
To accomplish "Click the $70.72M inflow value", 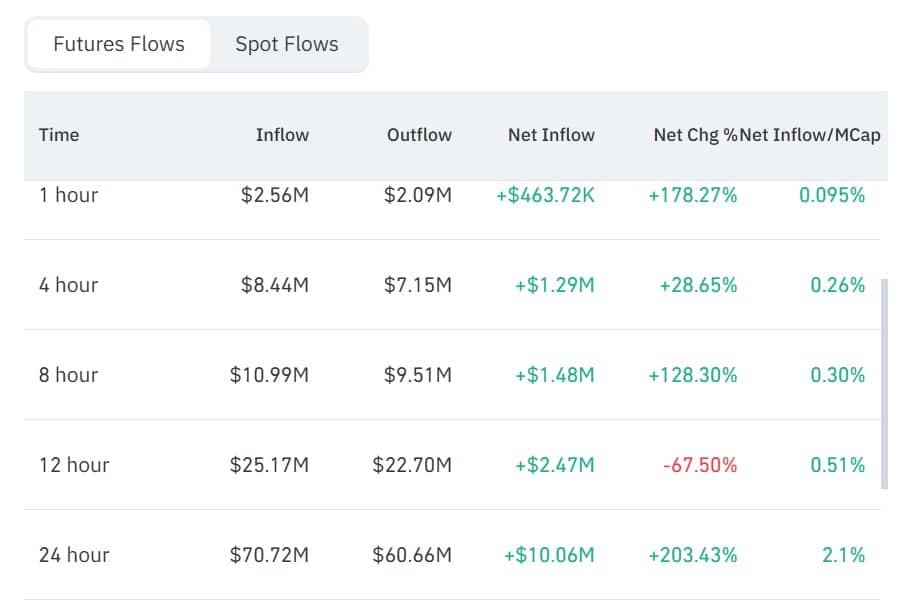I will 269,555.
